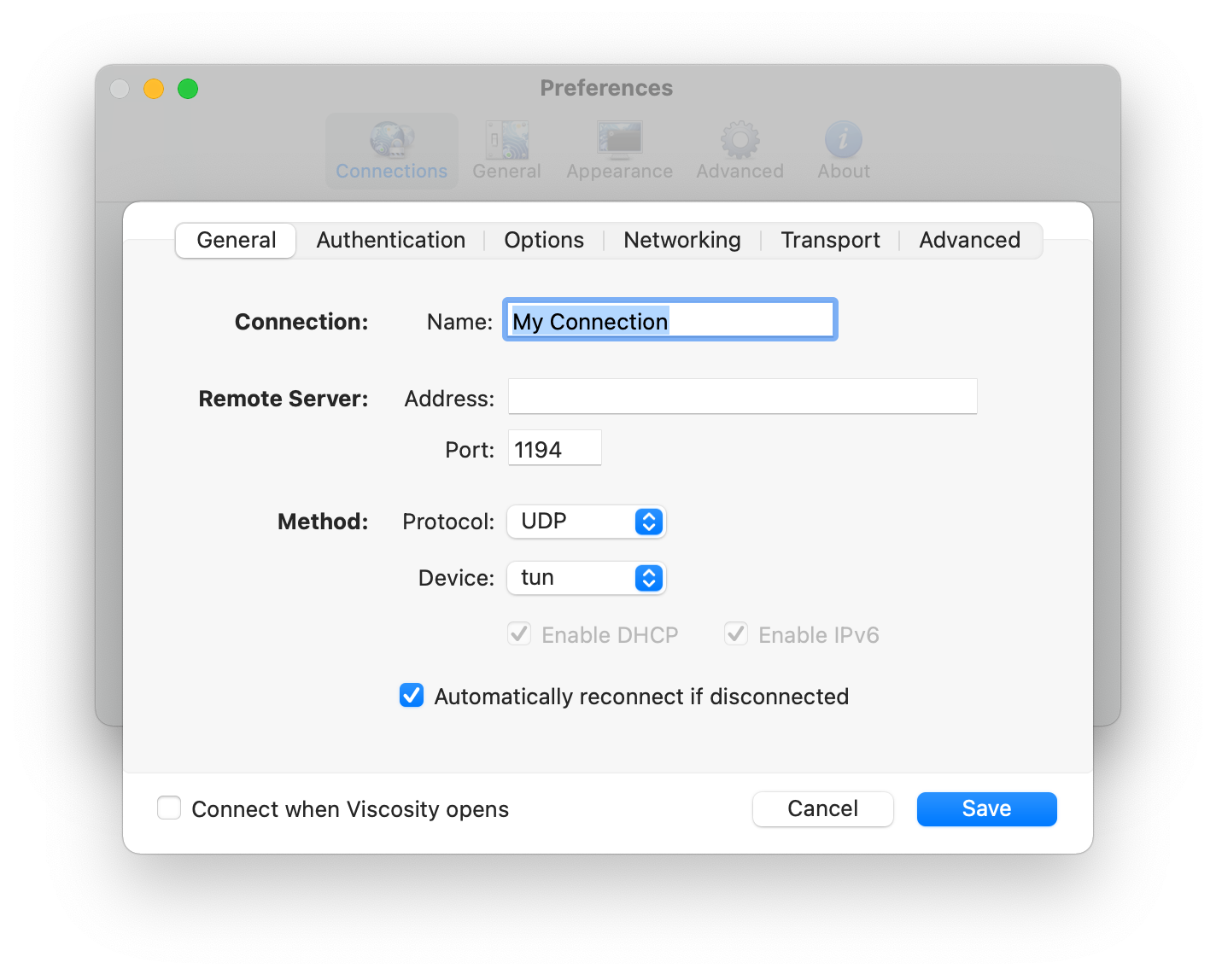The image size is (1216, 980).
Task: Open the Protocol dropdown set to UDP
Action: [587, 522]
